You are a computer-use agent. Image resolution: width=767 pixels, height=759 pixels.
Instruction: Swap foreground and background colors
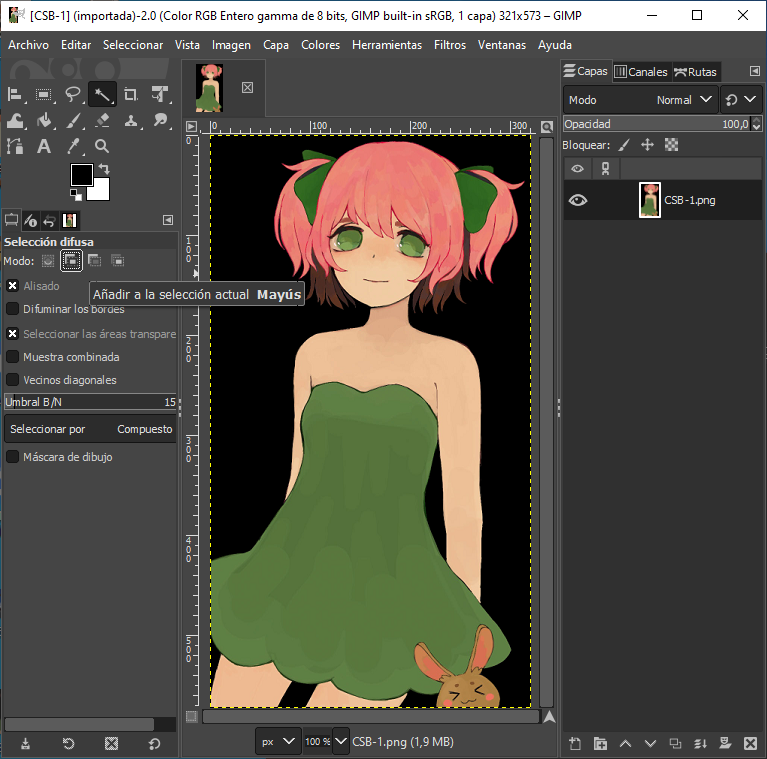click(x=104, y=169)
